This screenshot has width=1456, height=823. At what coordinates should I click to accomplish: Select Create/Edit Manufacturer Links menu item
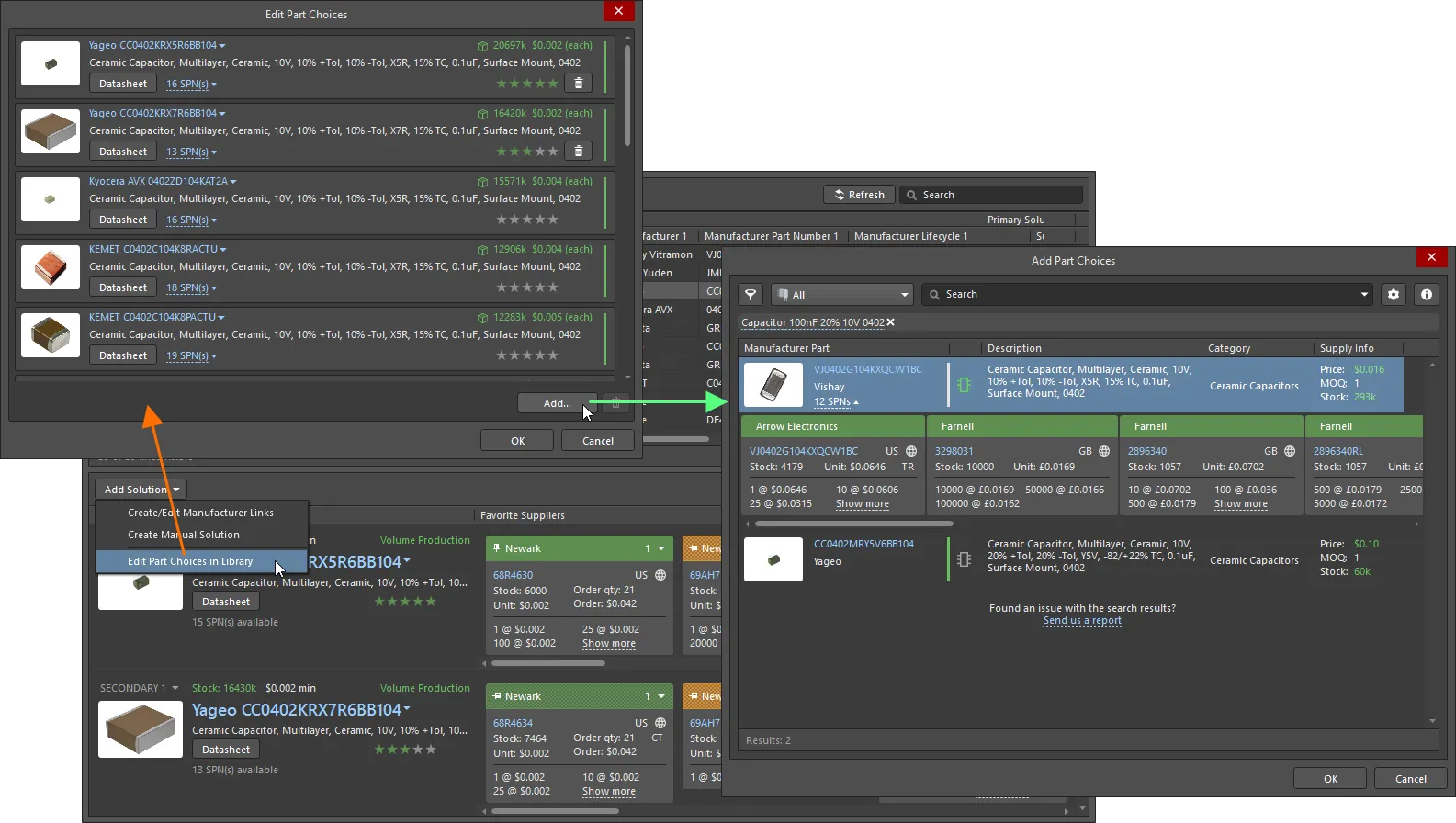[x=200, y=513]
